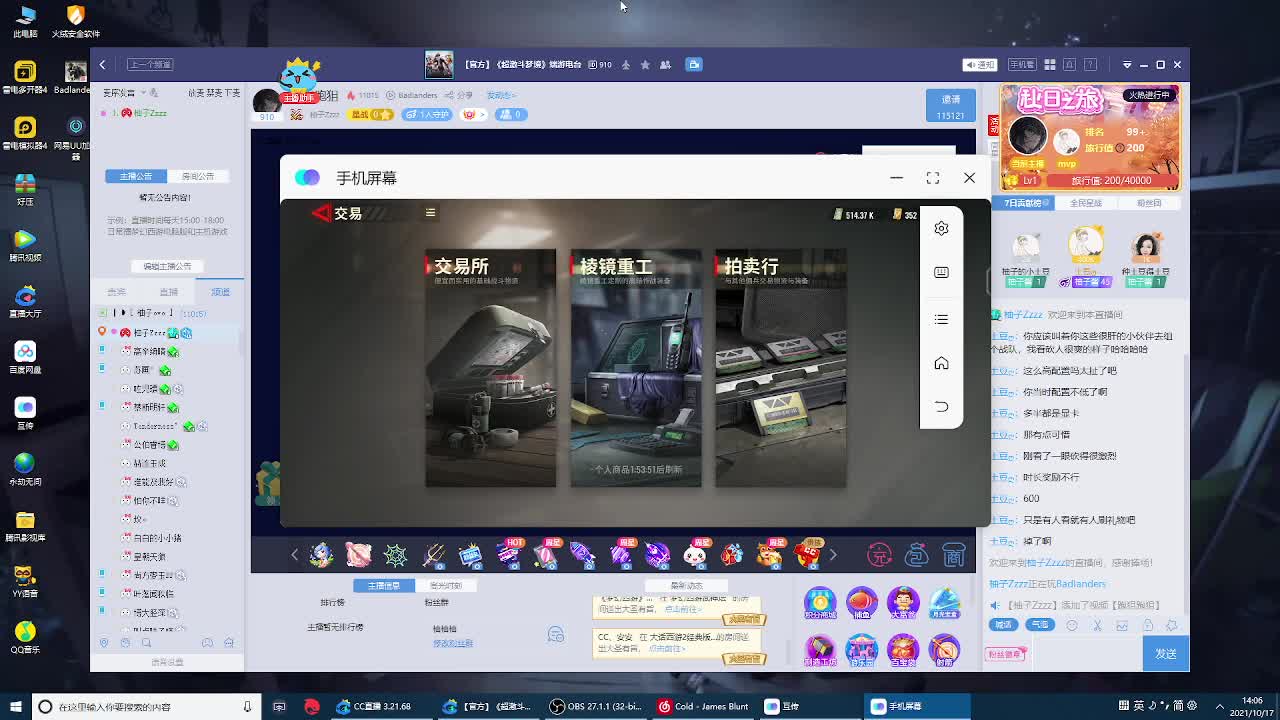
Task: Switch to 频道 tab in left panel
Action: point(220,292)
